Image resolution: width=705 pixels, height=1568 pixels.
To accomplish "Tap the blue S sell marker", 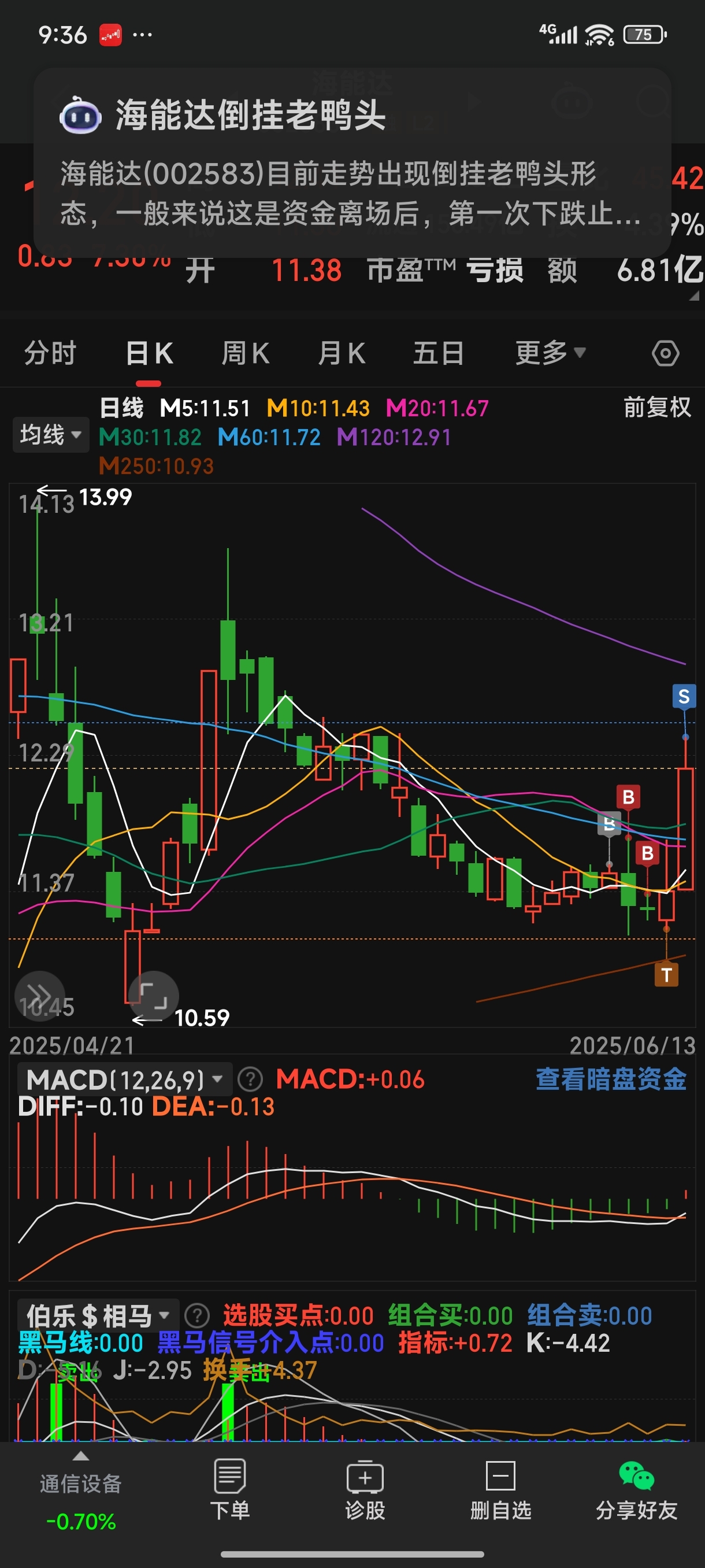I will [684, 696].
